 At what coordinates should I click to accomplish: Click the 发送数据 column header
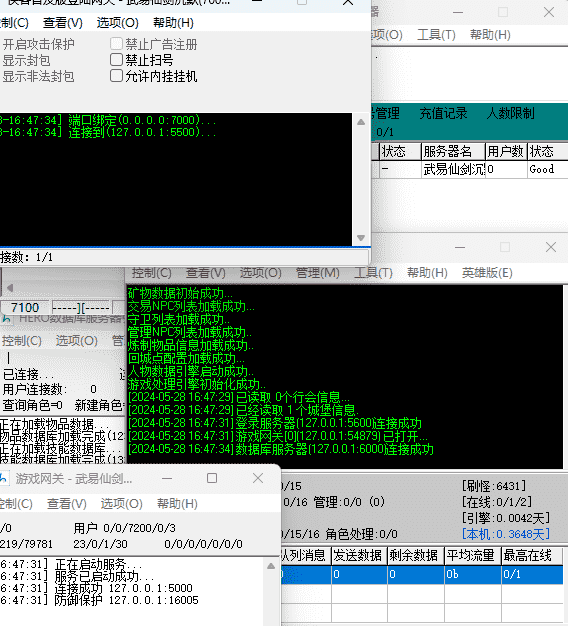[x=359, y=556]
